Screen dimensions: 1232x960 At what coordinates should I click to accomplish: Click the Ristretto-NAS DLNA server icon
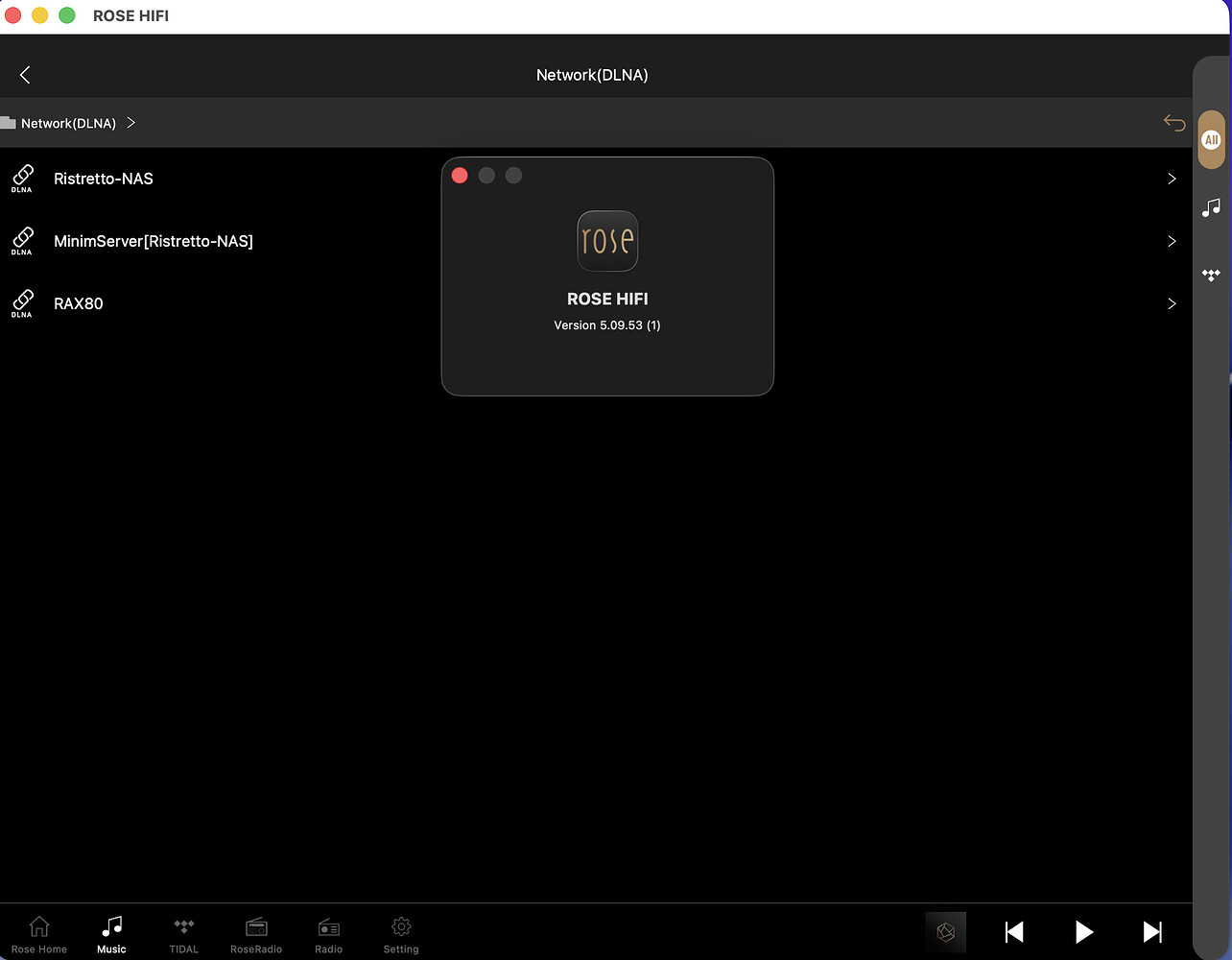[x=21, y=179]
